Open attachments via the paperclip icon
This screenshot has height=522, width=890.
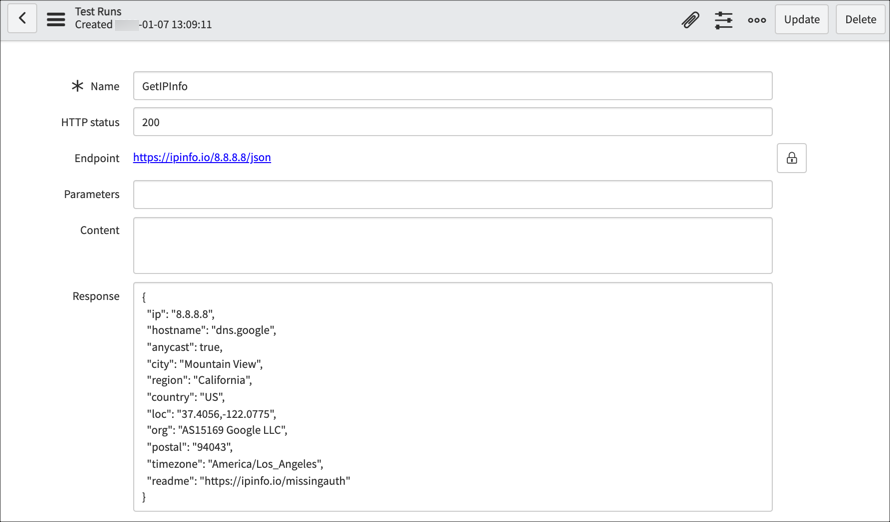point(690,20)
